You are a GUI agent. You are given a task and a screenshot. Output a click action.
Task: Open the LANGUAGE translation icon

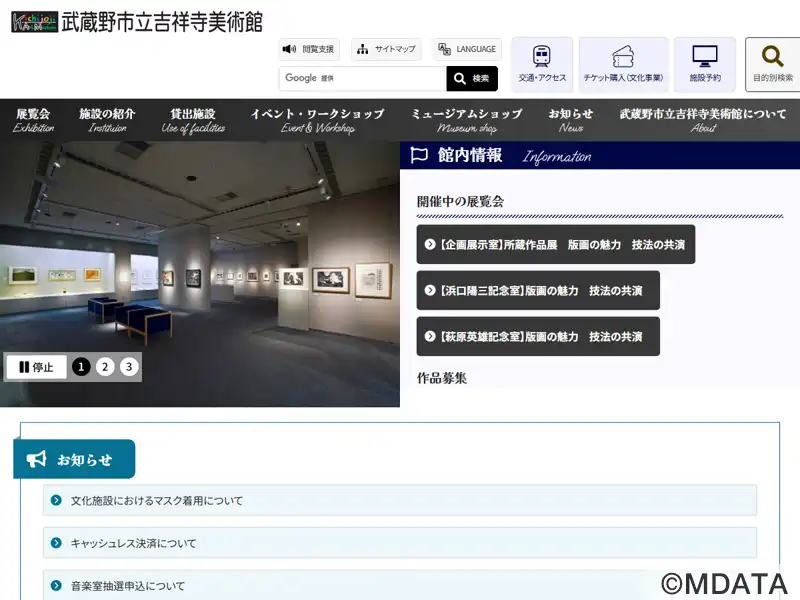coord(444,49)
